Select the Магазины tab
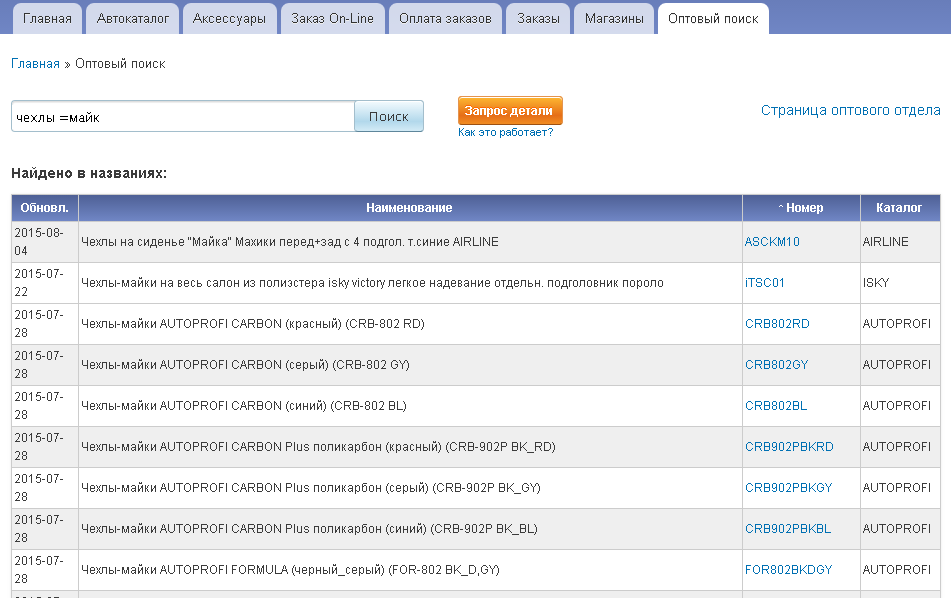Viewport: 951px width, 598px height. pos(614,18)
